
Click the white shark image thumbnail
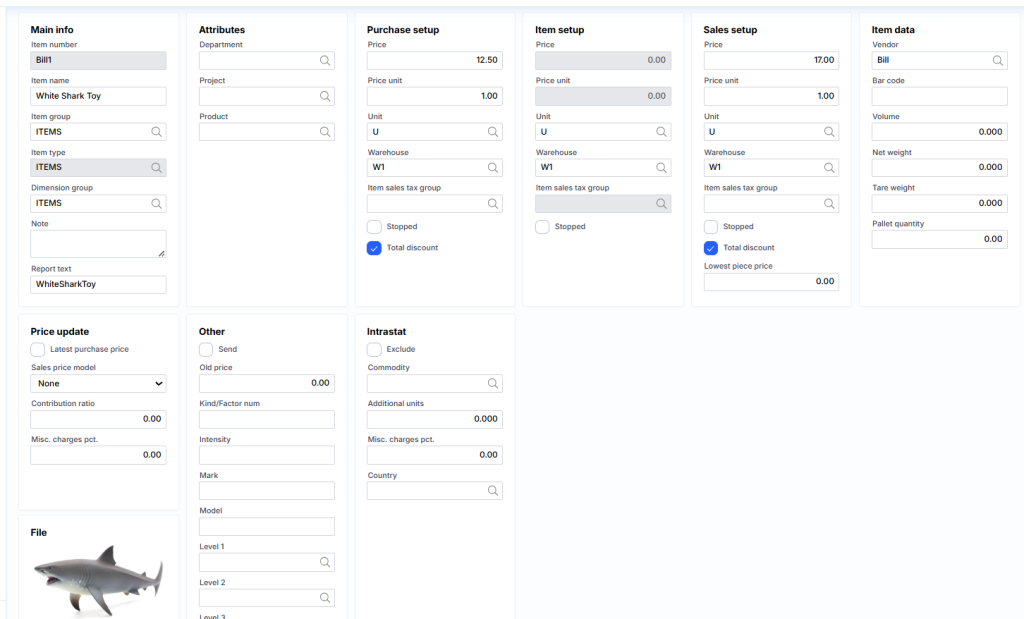tap(98, 580)
